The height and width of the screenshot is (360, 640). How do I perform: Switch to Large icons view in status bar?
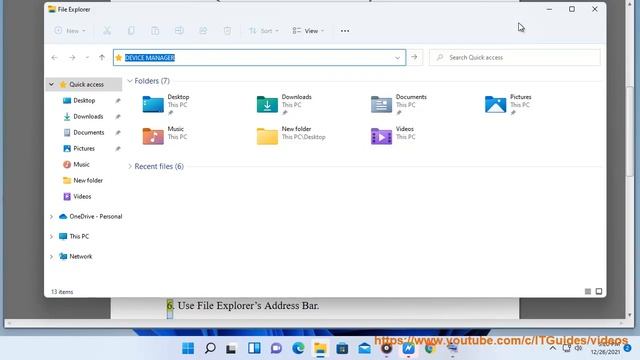click(599, 291)
